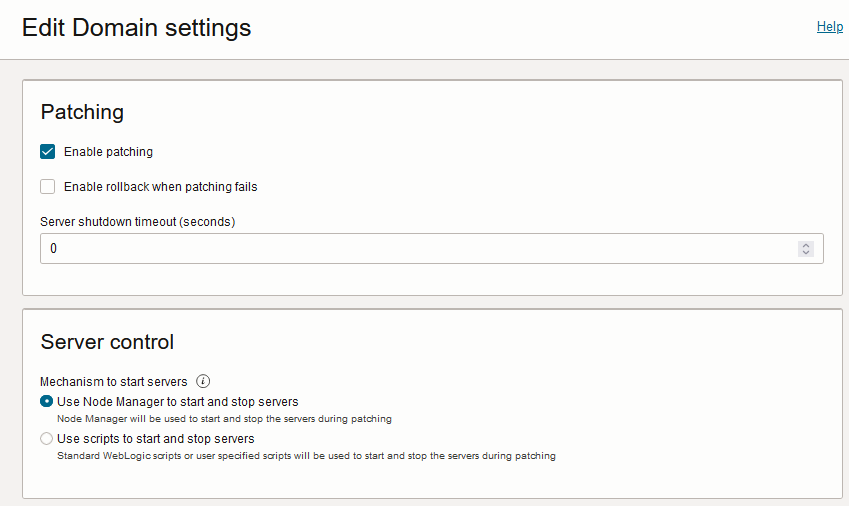Click the Node Manager description hint text
Image resolution: width=849 pixels, height=506 pixels.
pos(224,419)
